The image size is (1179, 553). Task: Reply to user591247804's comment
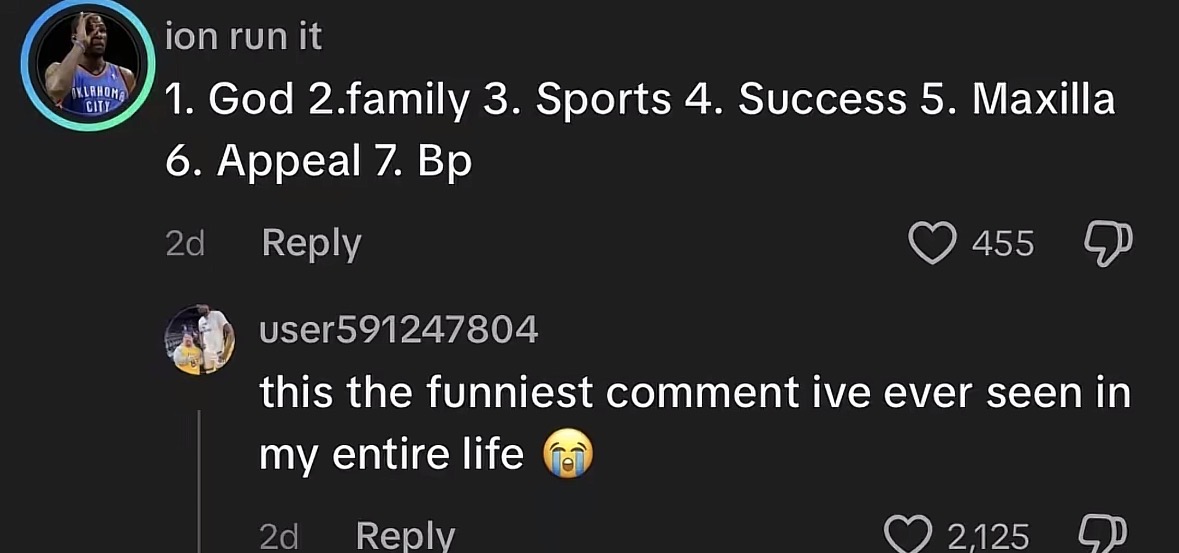[405, 536]
